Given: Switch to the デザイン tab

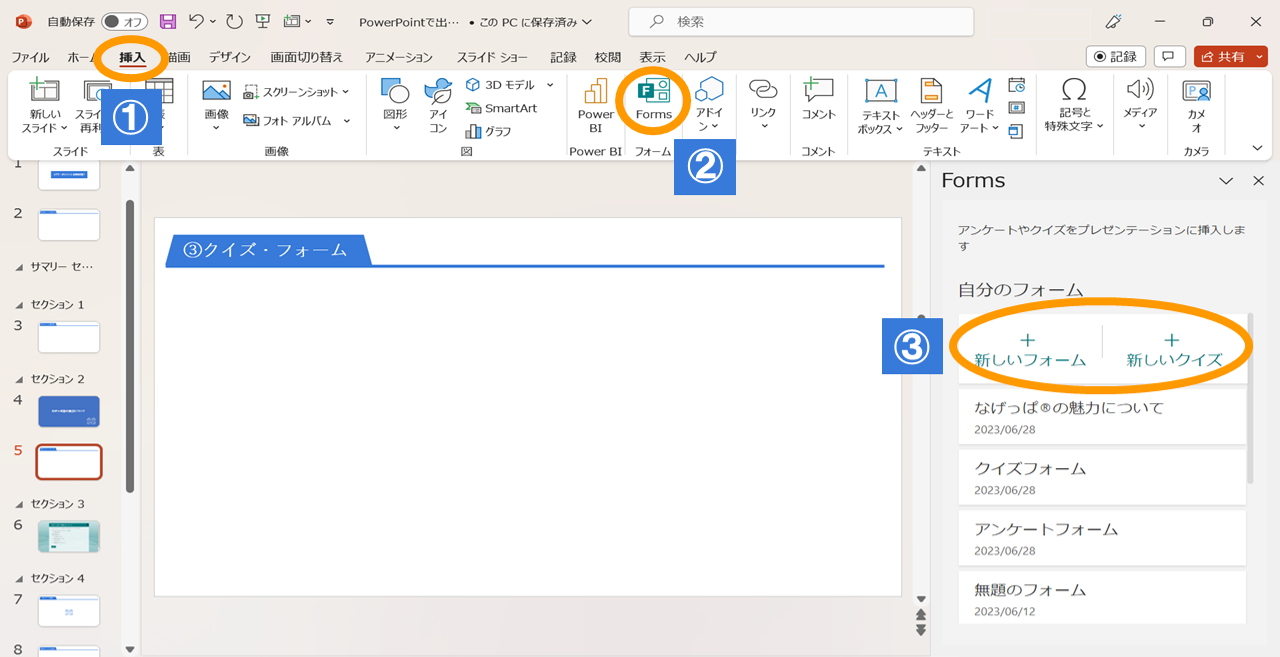Looking at the screenshot, I should tap(230, 57).
